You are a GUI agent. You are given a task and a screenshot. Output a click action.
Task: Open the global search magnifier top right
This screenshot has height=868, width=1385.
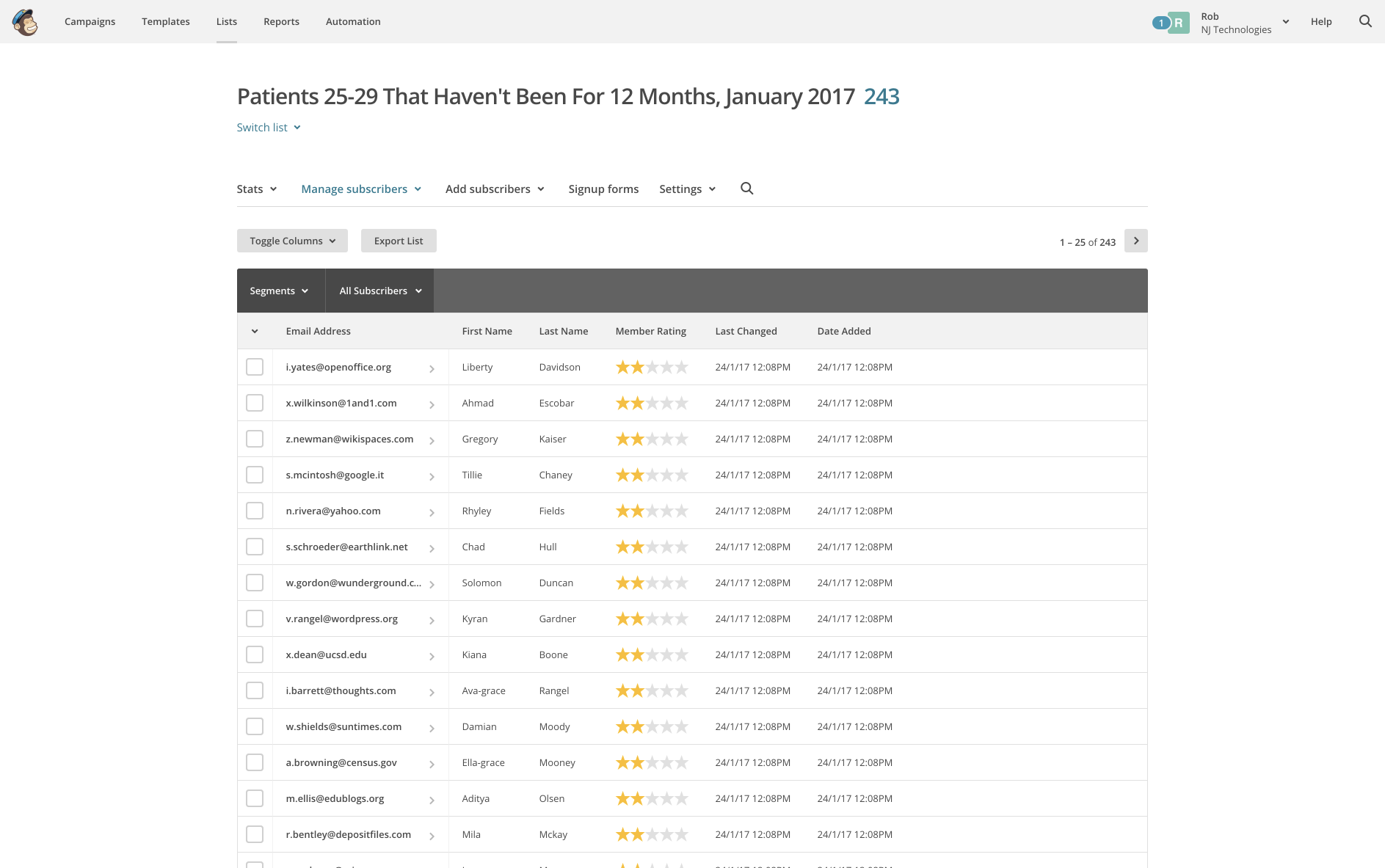1365,21
